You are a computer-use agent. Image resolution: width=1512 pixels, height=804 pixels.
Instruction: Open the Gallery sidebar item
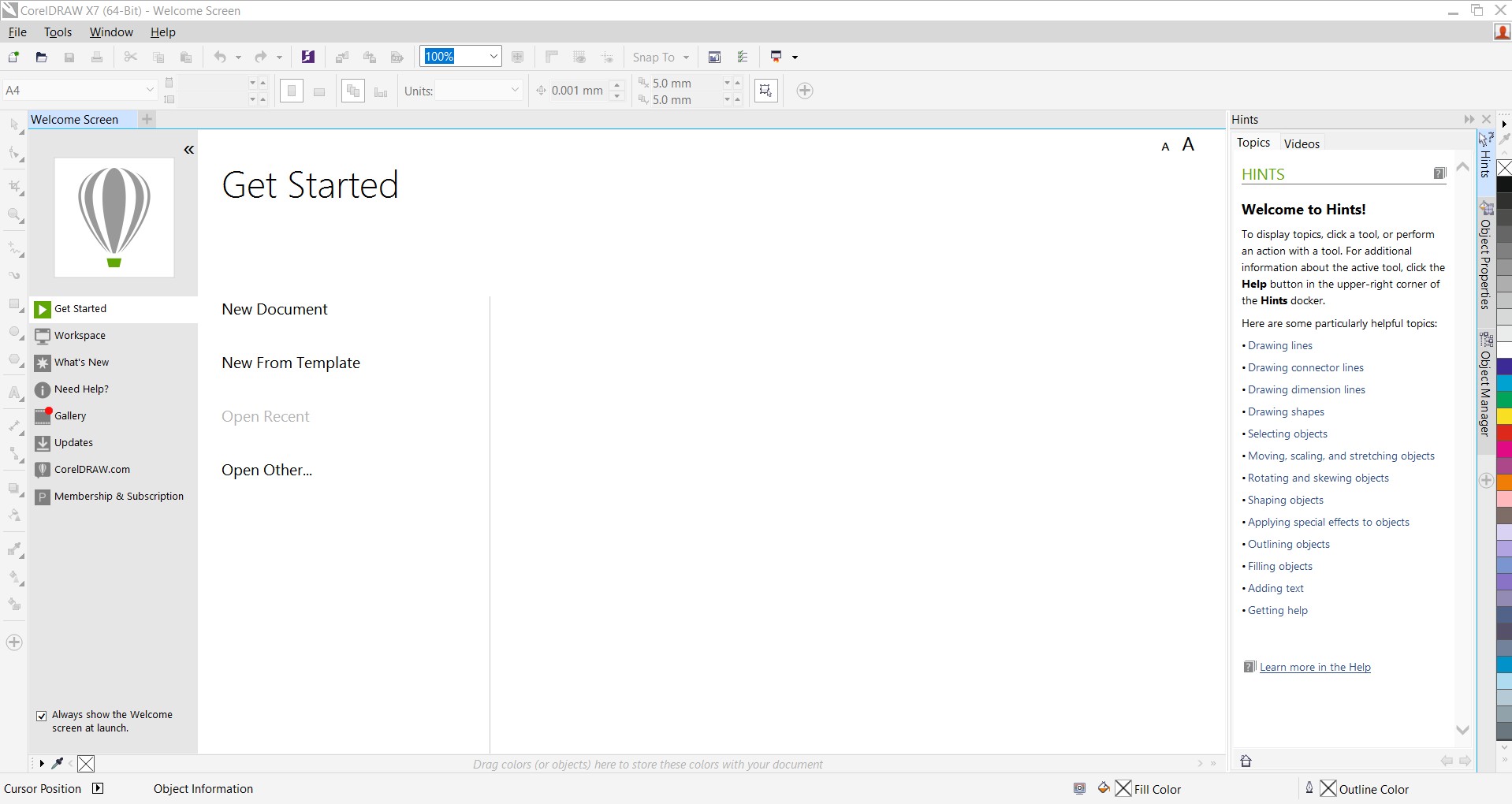(69, 415)
